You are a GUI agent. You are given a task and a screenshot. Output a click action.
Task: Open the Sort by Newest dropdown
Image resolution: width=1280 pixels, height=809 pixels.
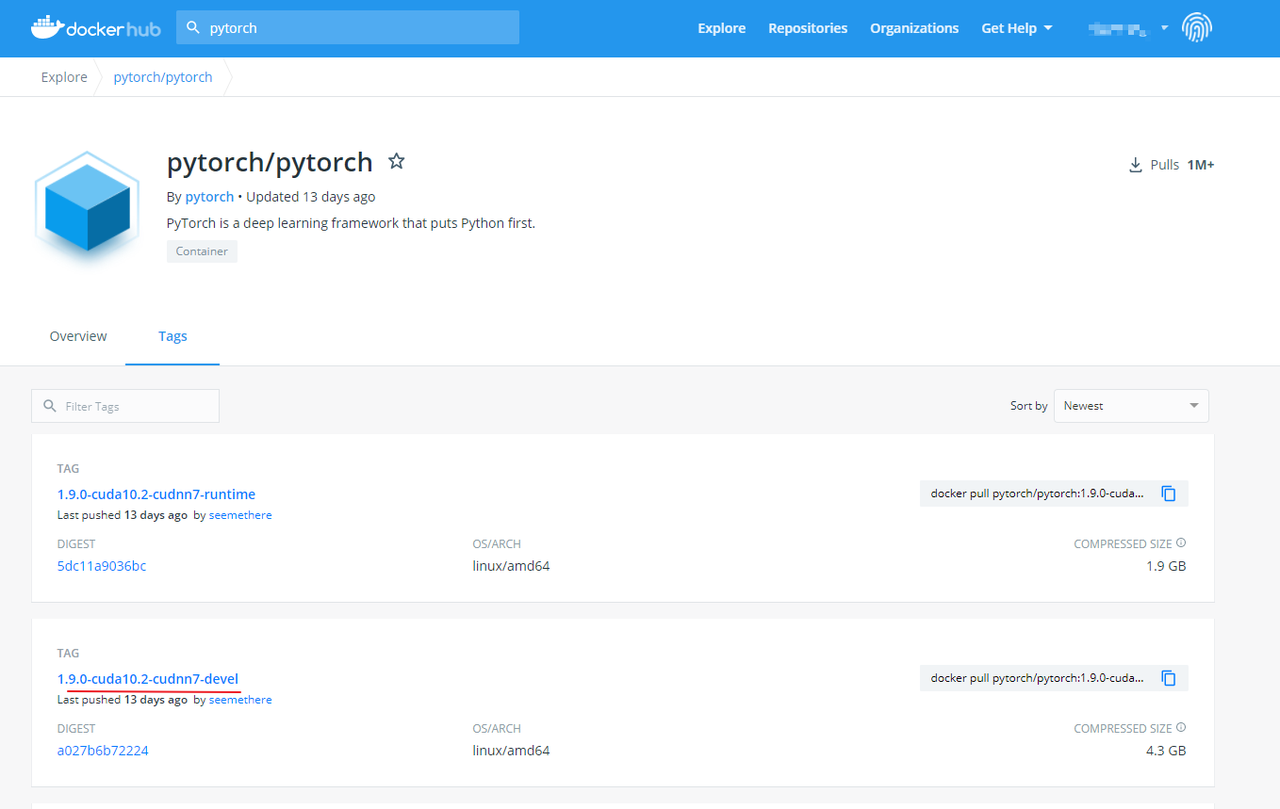coord(1131,406)
